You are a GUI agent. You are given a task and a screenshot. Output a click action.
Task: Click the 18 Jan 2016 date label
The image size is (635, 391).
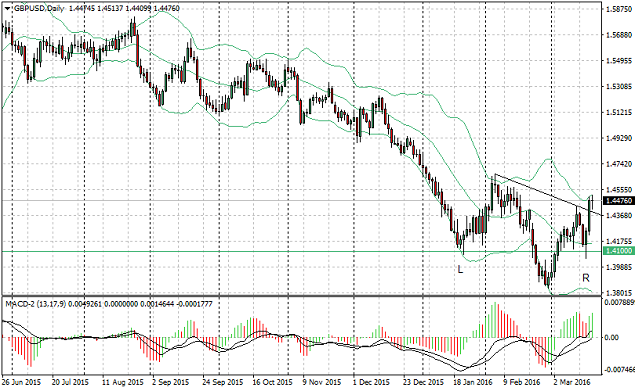(x=473, y=382)
